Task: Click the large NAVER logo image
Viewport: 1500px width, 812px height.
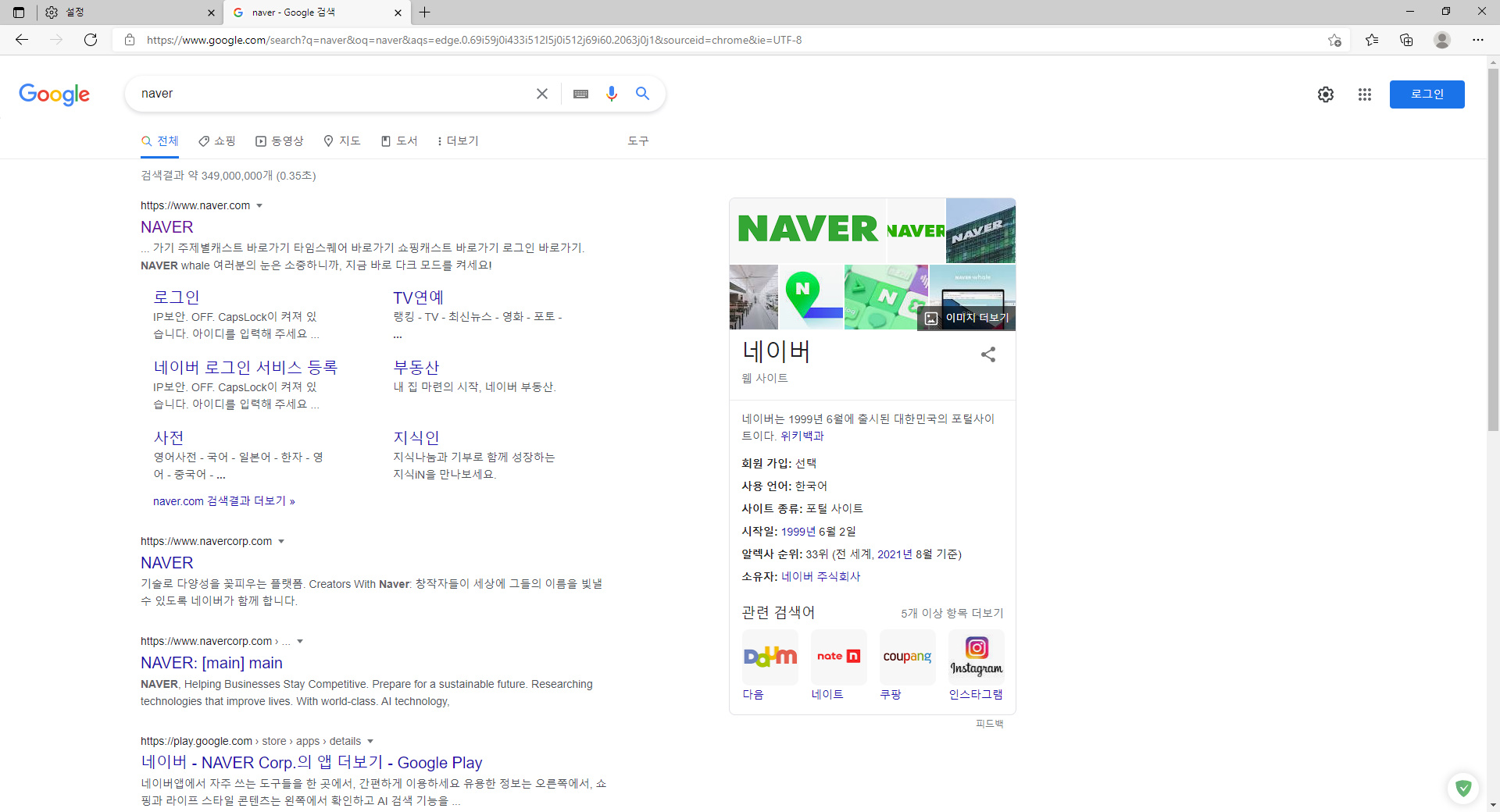Action: tap(808, 230)
